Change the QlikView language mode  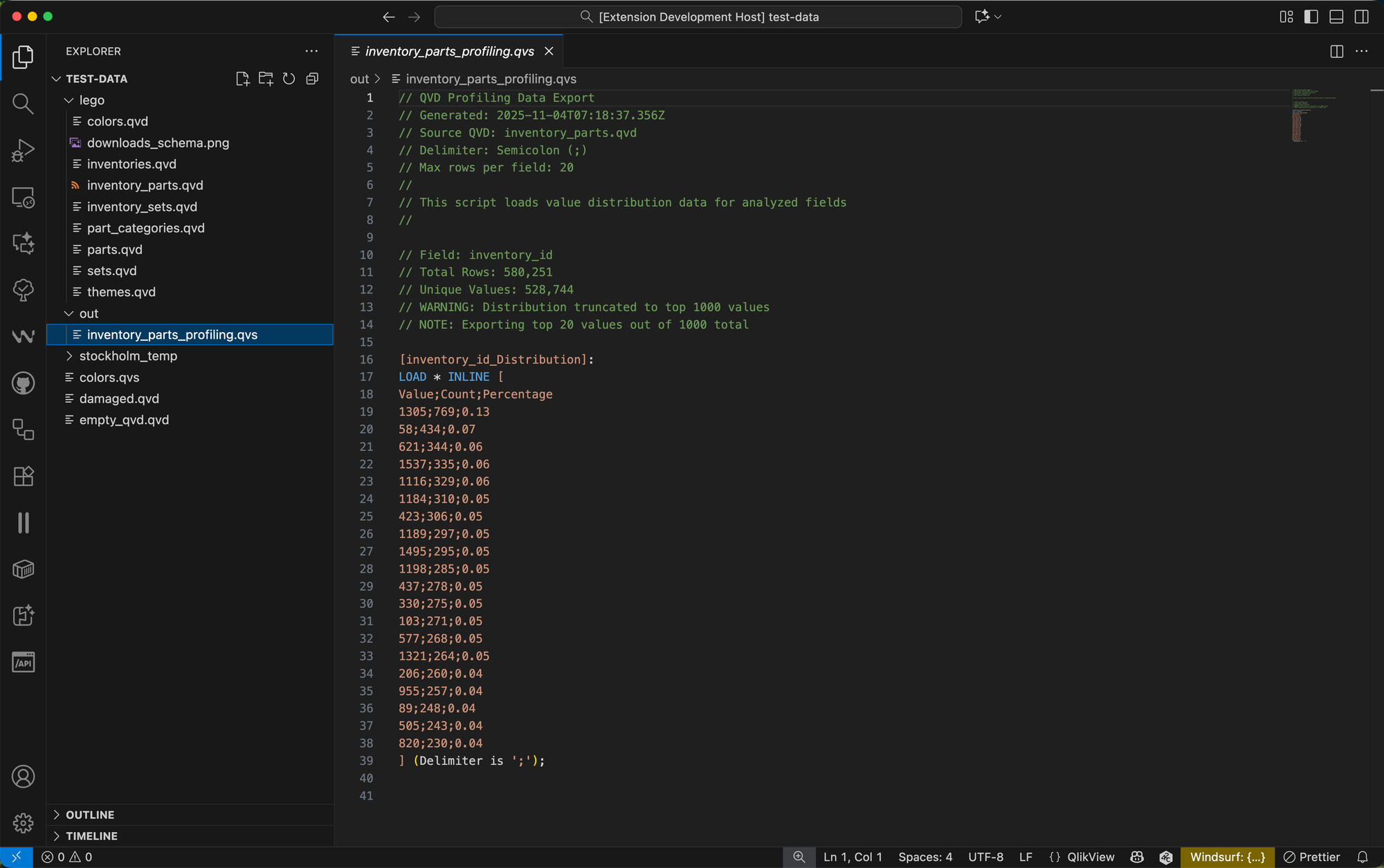(x=1090, y=857)
